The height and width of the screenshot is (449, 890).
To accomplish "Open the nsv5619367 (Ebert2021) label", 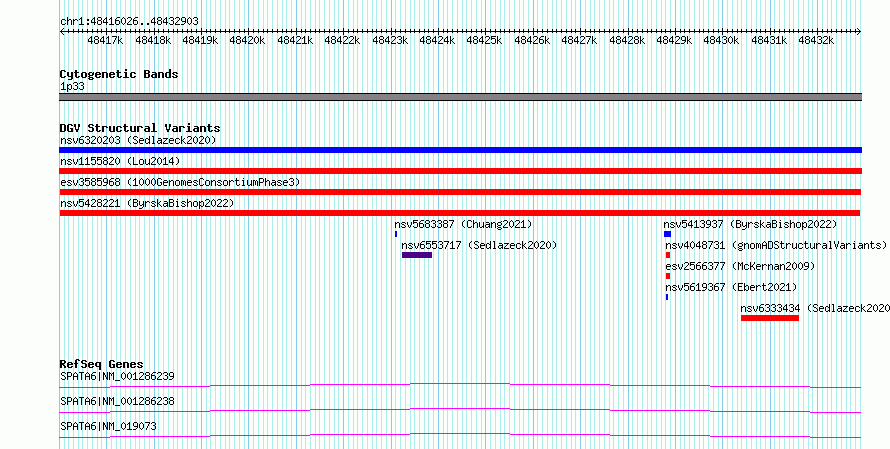I will pyautogui.click(x=731, y=287).
